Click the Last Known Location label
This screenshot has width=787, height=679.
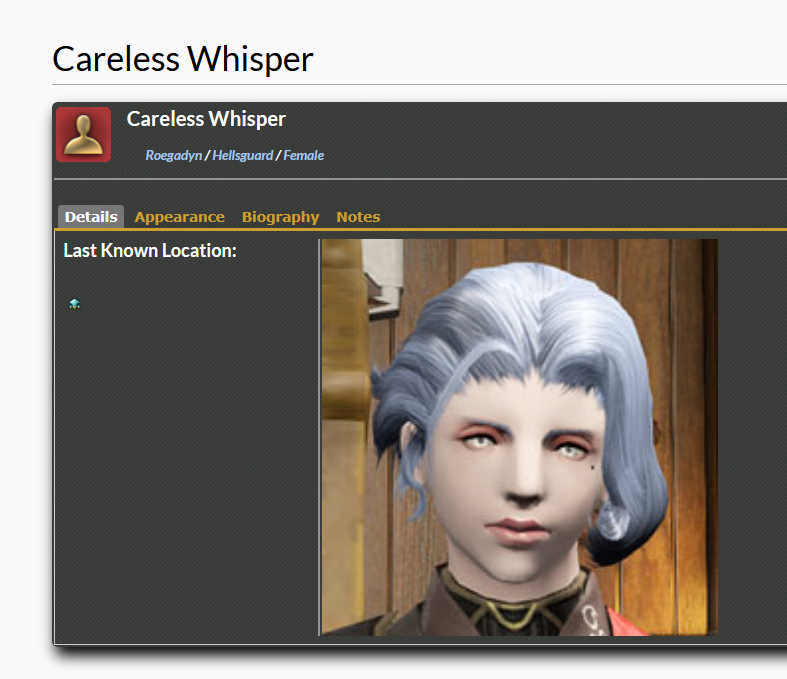click(150, 250)
